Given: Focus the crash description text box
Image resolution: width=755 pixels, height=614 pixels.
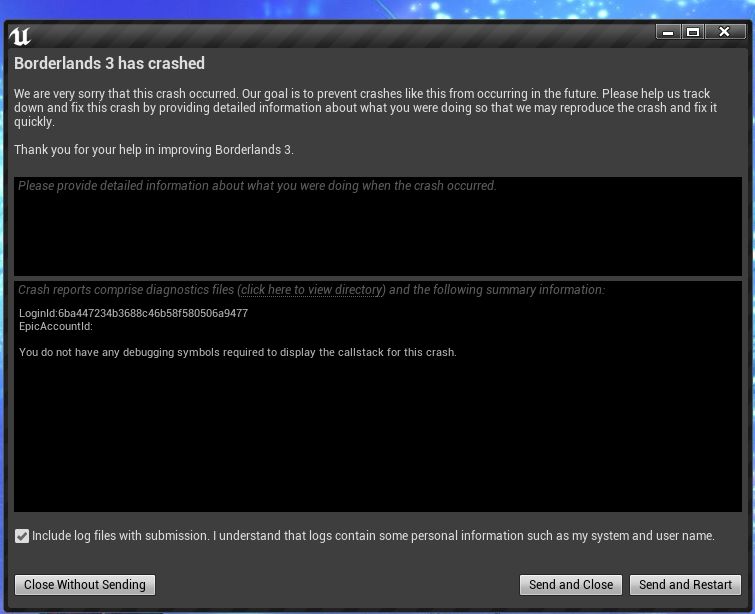Looking at the screenshot, I should pyautogui.click(x=378, y=226).
